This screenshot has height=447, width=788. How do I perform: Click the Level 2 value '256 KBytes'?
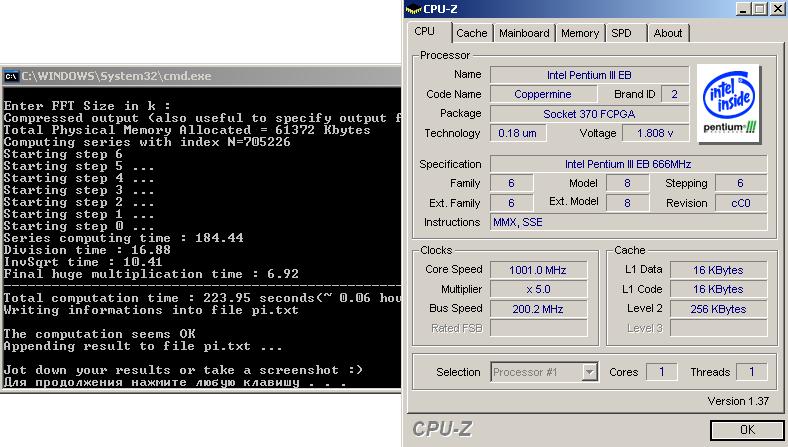[718, 309]
